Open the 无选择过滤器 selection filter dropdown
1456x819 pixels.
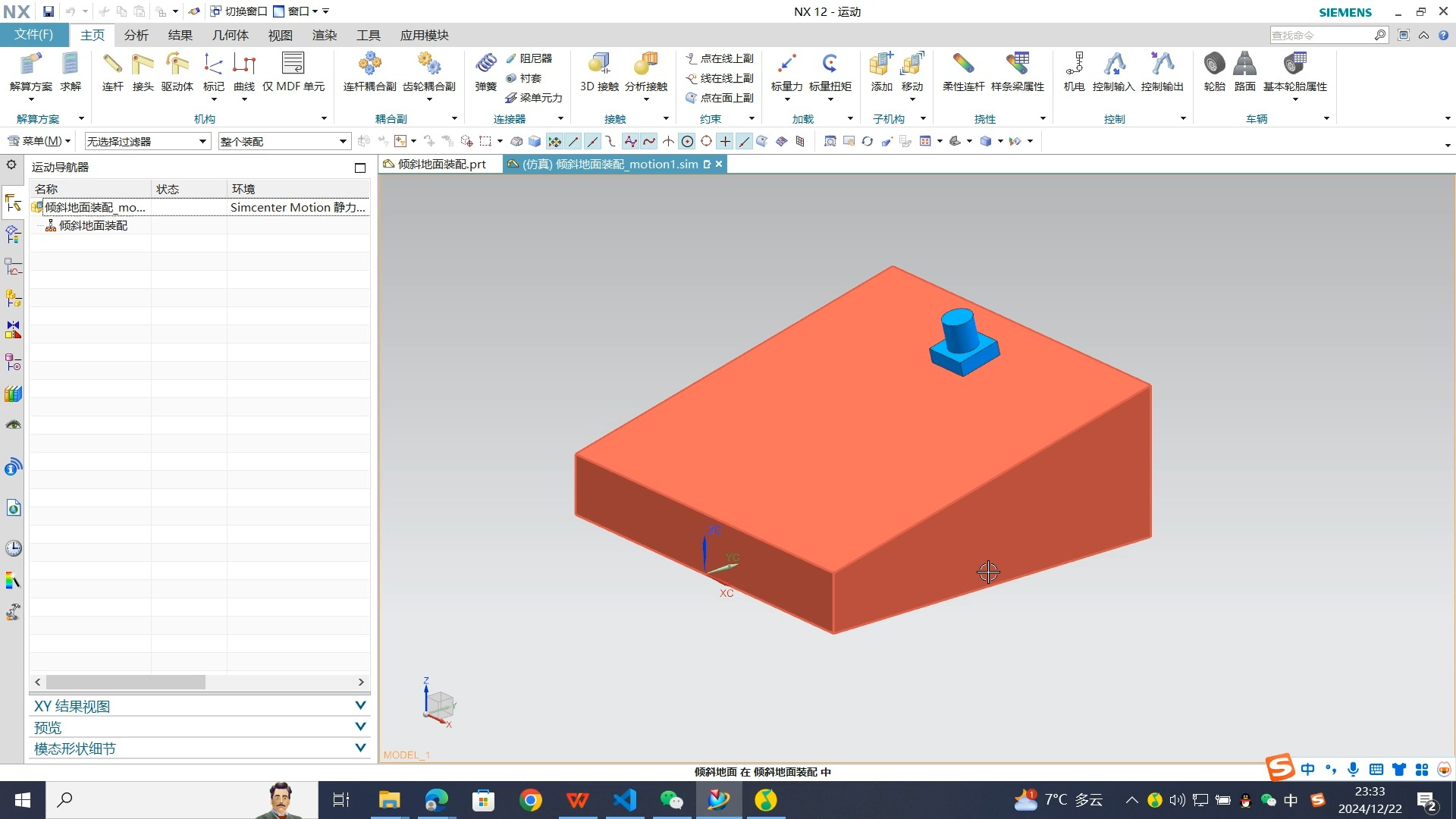tap(146, 141)
